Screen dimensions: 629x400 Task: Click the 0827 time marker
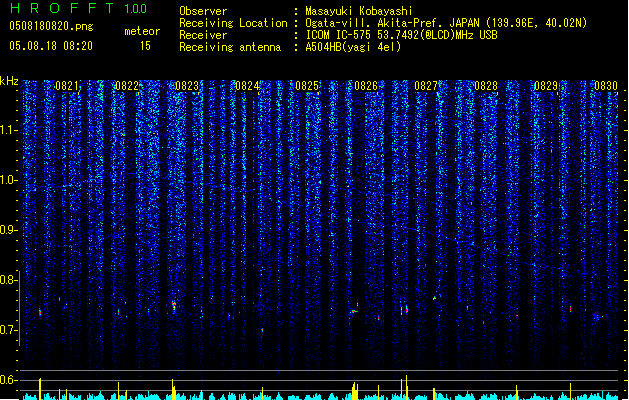tap(426, 86)
